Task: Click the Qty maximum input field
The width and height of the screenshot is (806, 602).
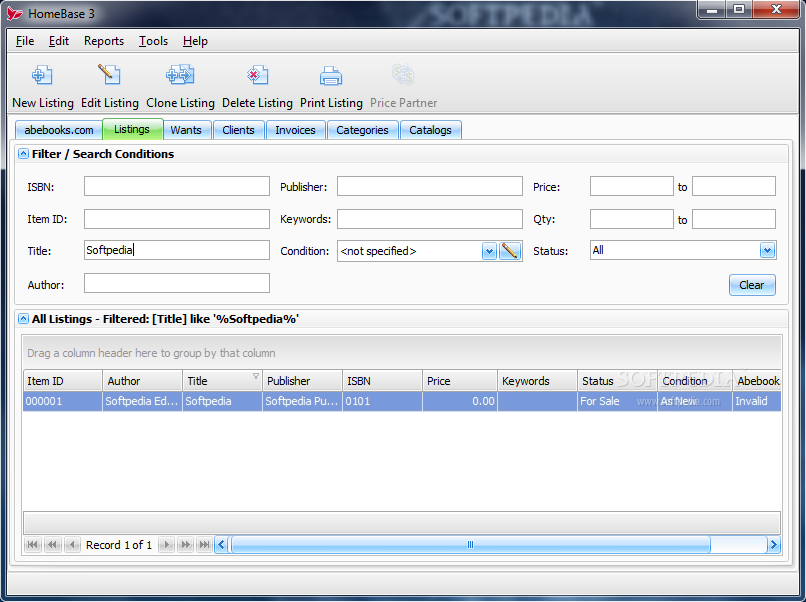Action: coord(734,218)
